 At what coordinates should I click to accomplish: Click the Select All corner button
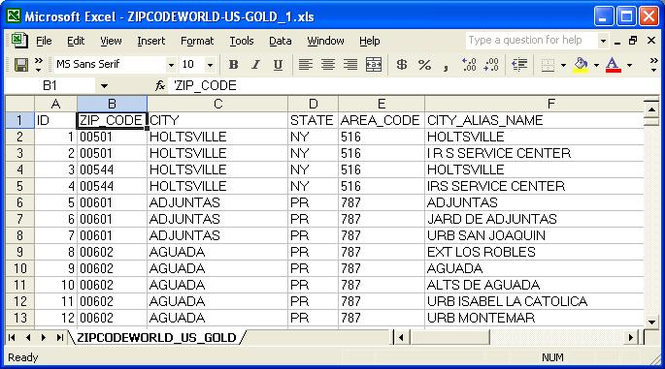coord(20,104)
